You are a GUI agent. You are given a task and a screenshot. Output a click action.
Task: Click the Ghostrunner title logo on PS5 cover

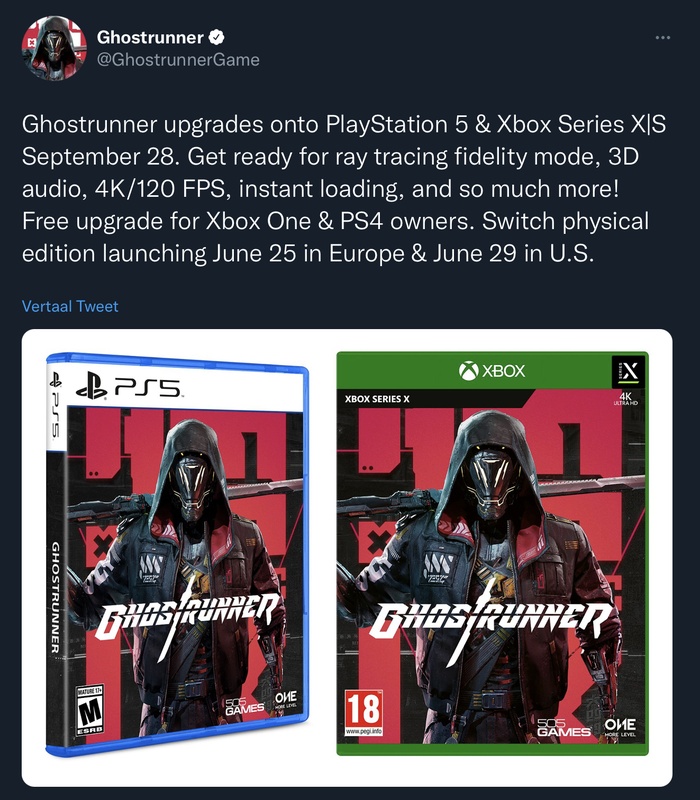tap(186, 617)
